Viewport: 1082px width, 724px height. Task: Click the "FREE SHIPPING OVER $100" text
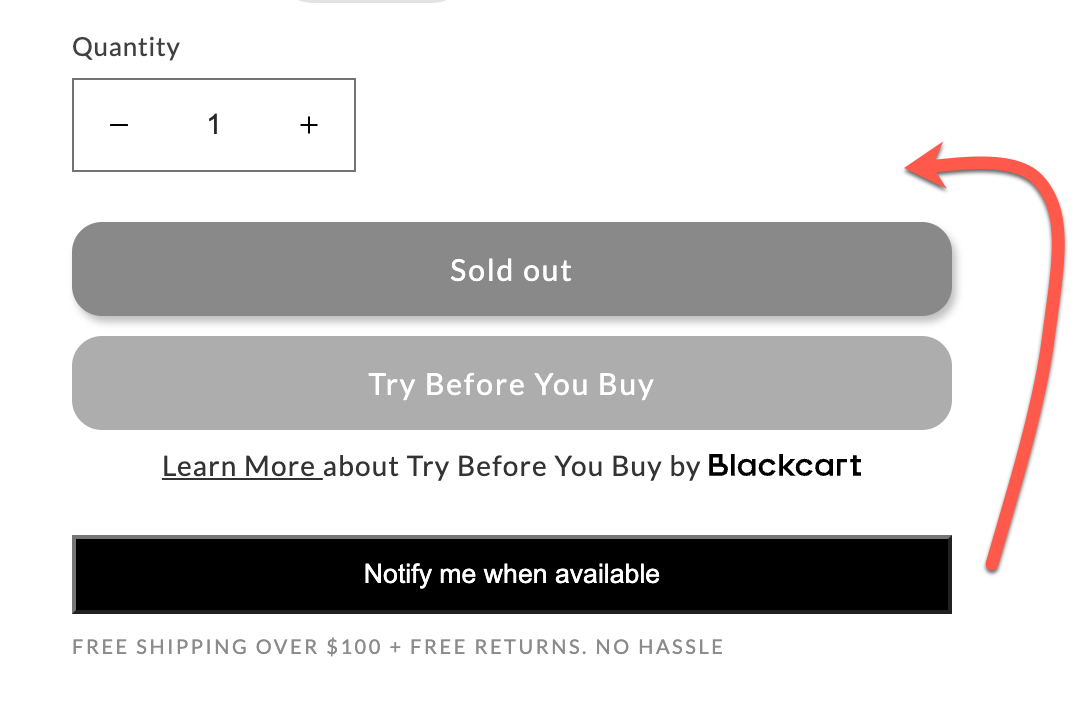coord(227,647)
